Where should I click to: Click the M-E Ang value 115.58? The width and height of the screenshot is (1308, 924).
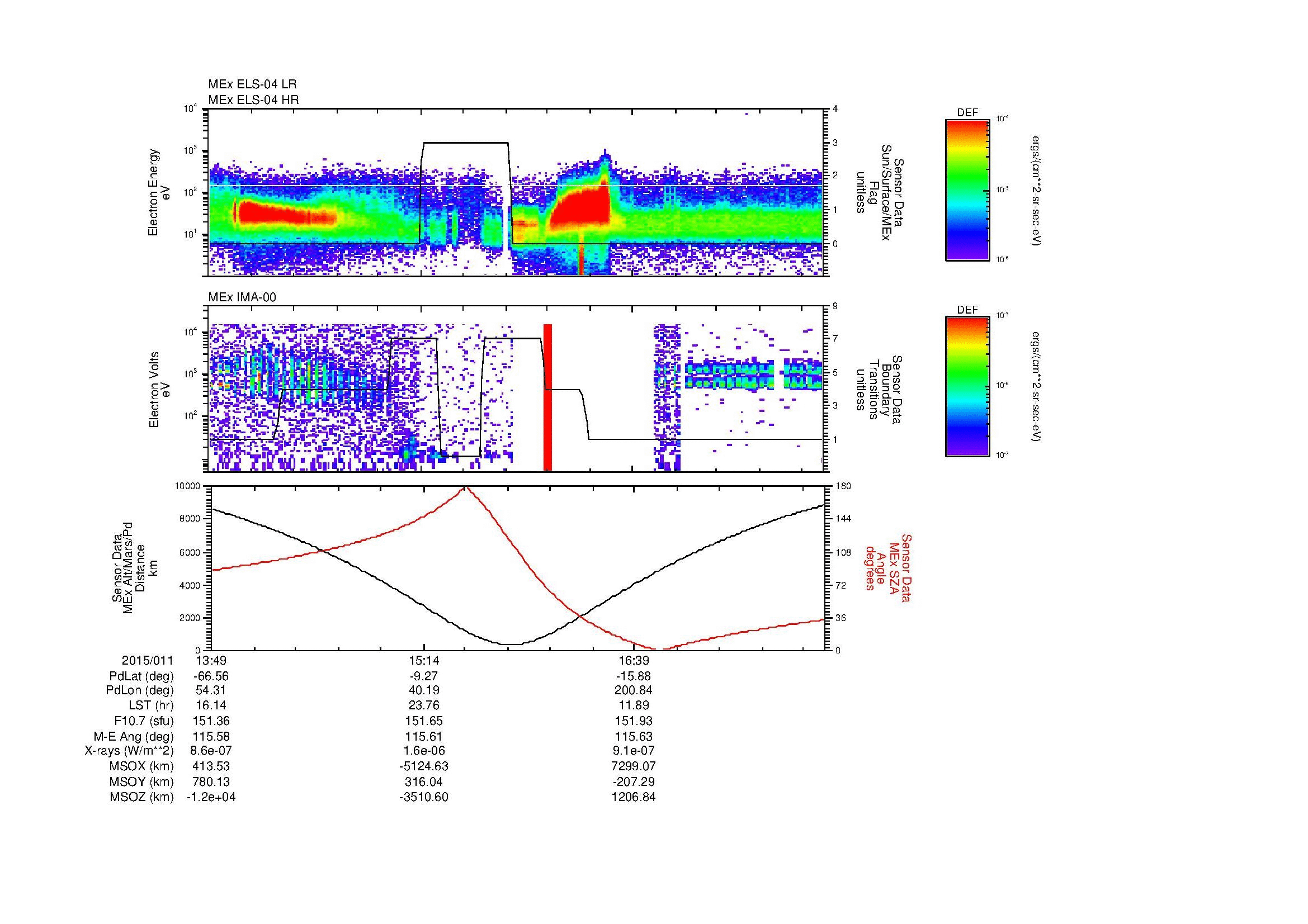click(211, 737)
